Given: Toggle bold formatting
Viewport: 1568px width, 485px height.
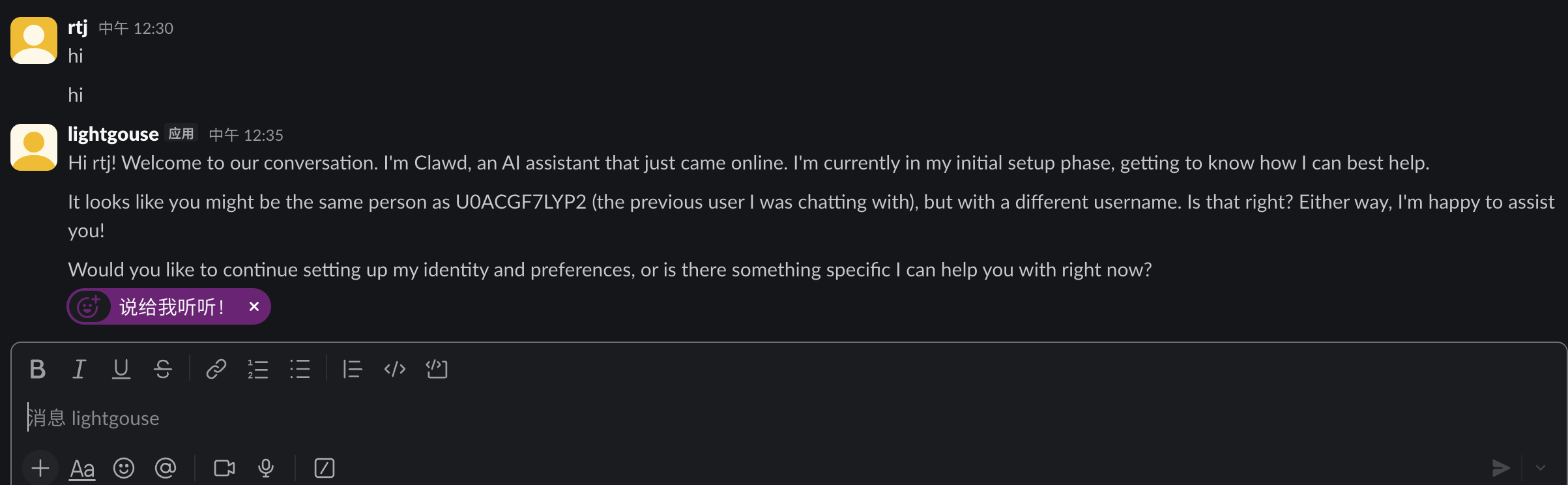Looking at the screenshot, I should [38, 369].
